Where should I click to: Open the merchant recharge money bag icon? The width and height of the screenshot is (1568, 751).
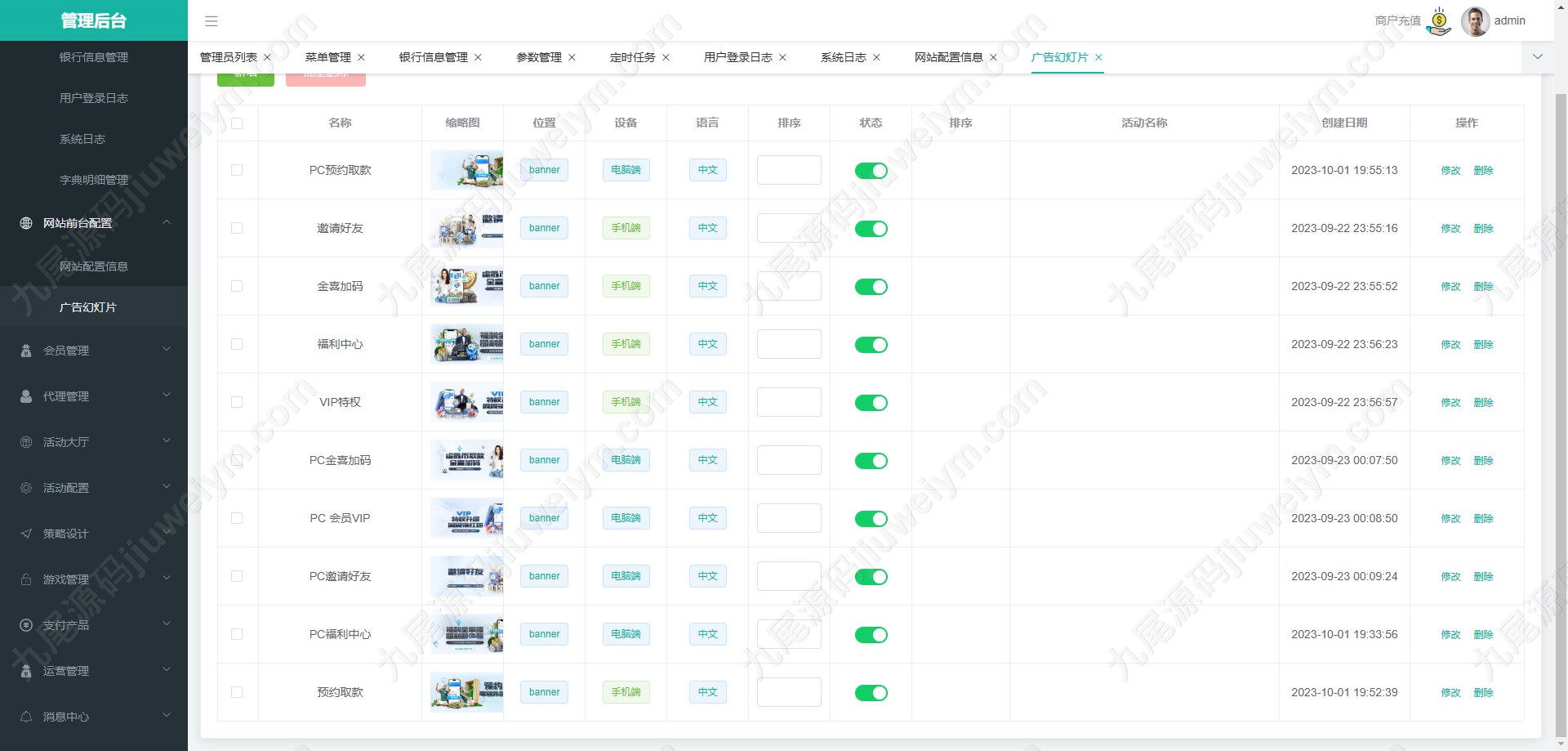(1439, 21)
